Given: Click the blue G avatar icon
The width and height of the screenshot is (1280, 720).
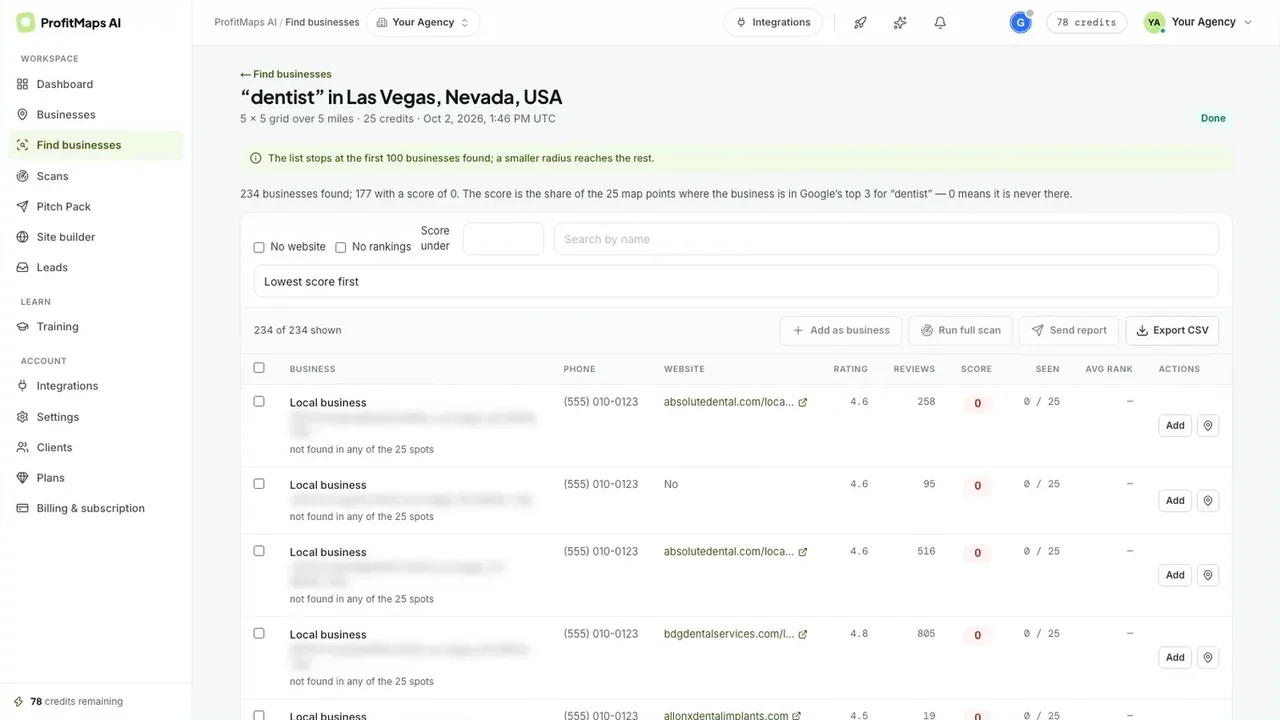Looking at the screenshot, I should (1021, 22).
